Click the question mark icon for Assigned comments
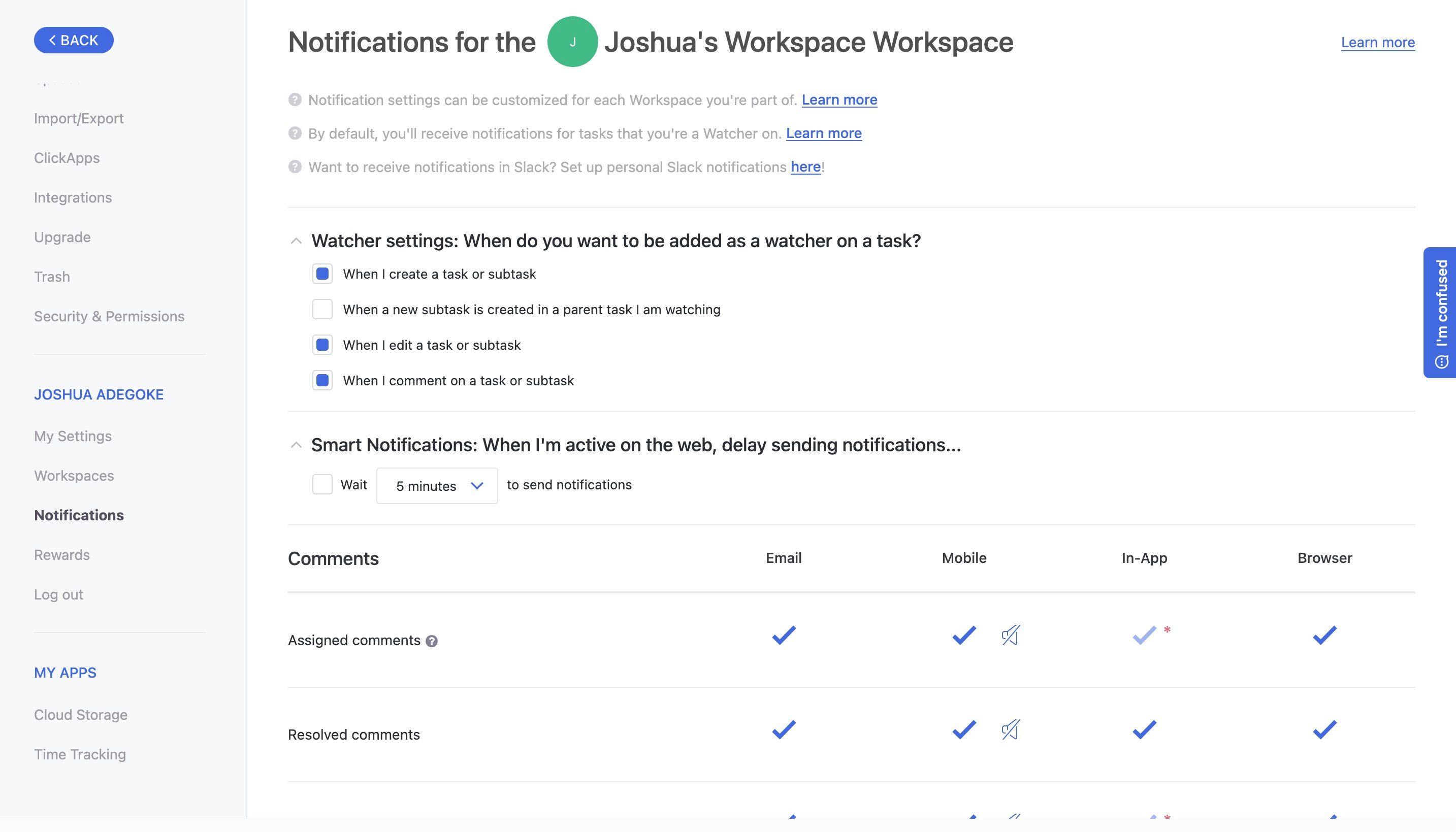This screenshot has width=1456, height=832. [x=431, y=640]
